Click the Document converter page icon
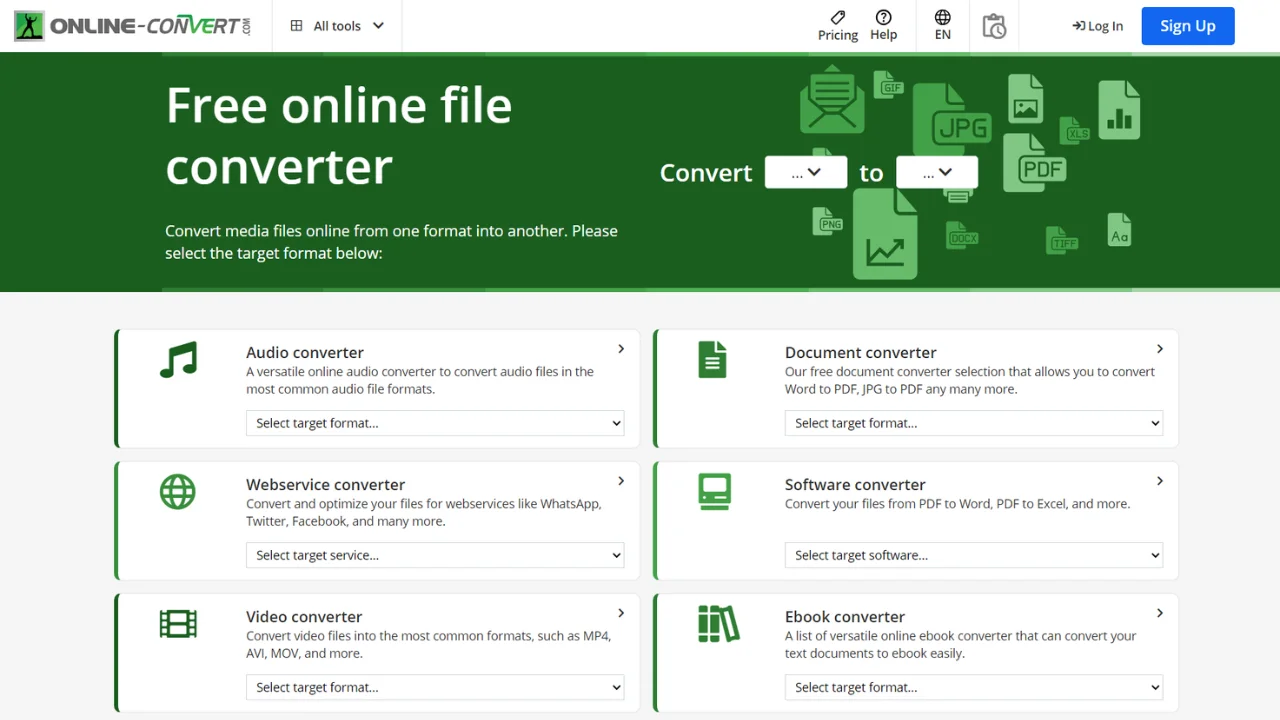Viewport: 1280px width, 720px height. click(x=712, y=360)
